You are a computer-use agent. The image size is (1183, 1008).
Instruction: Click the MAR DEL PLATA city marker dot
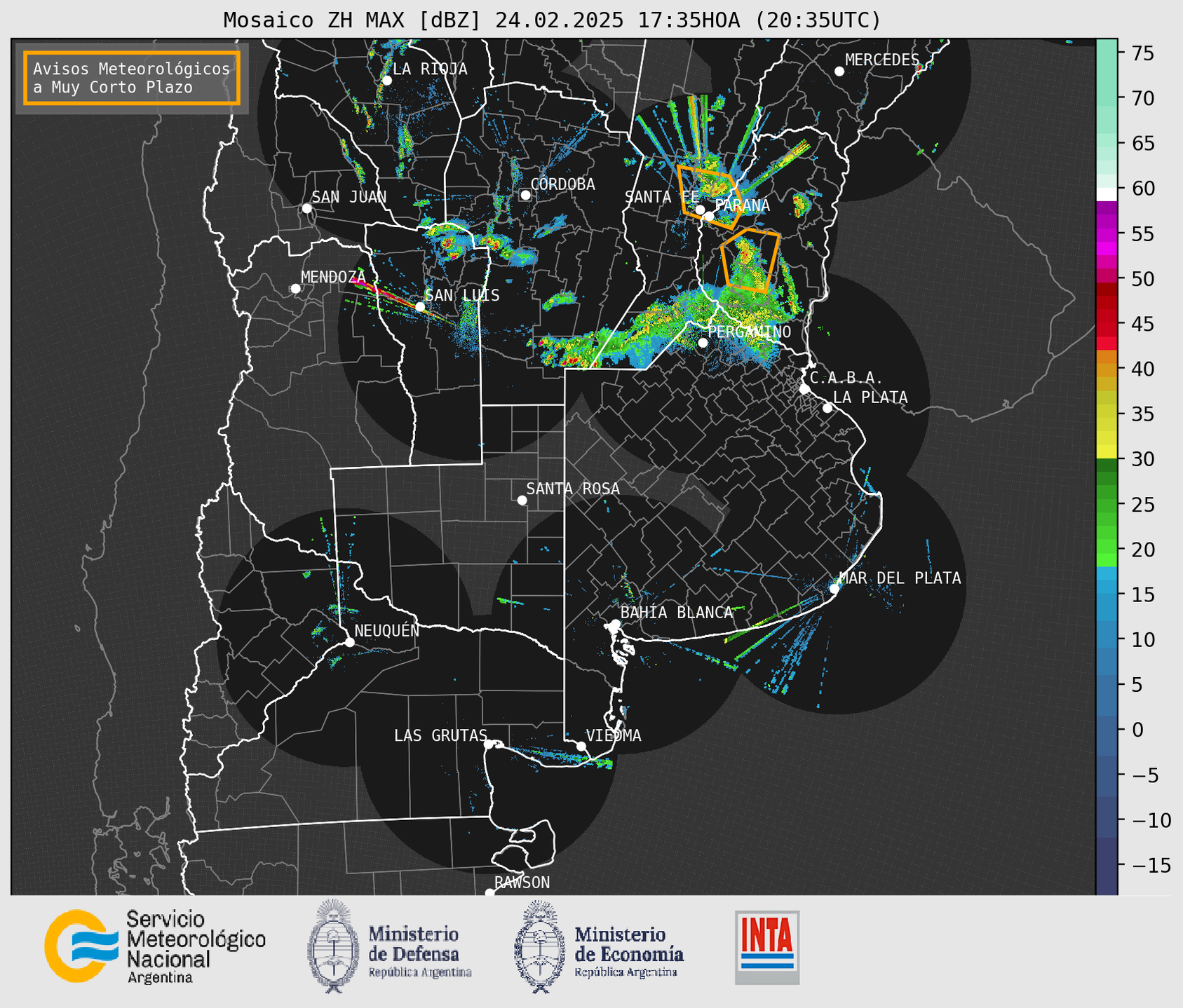click(x=834, y=588)
